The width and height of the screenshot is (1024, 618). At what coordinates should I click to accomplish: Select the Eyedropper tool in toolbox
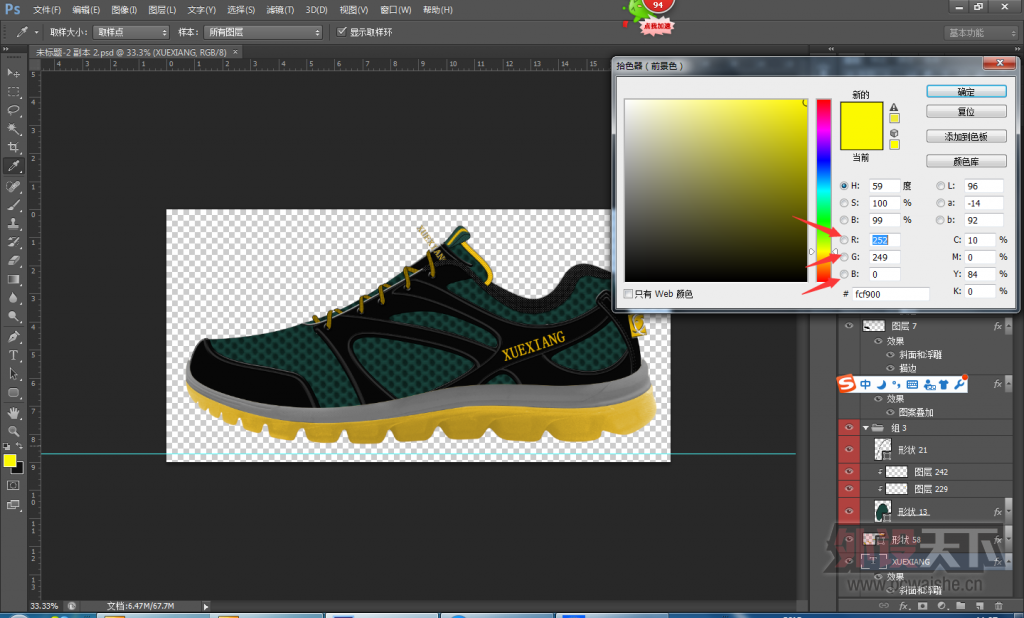pyautogui.click(x=13, y=166)
